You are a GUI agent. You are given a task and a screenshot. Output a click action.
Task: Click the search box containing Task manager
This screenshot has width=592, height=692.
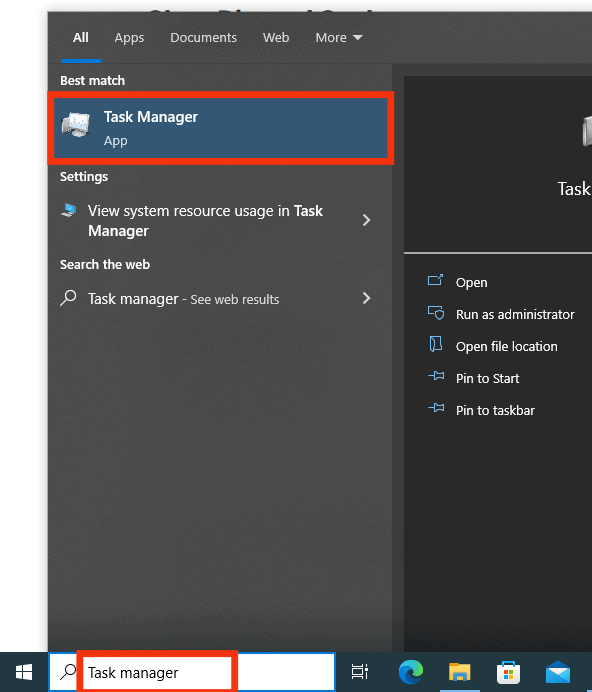coord(192,672)
